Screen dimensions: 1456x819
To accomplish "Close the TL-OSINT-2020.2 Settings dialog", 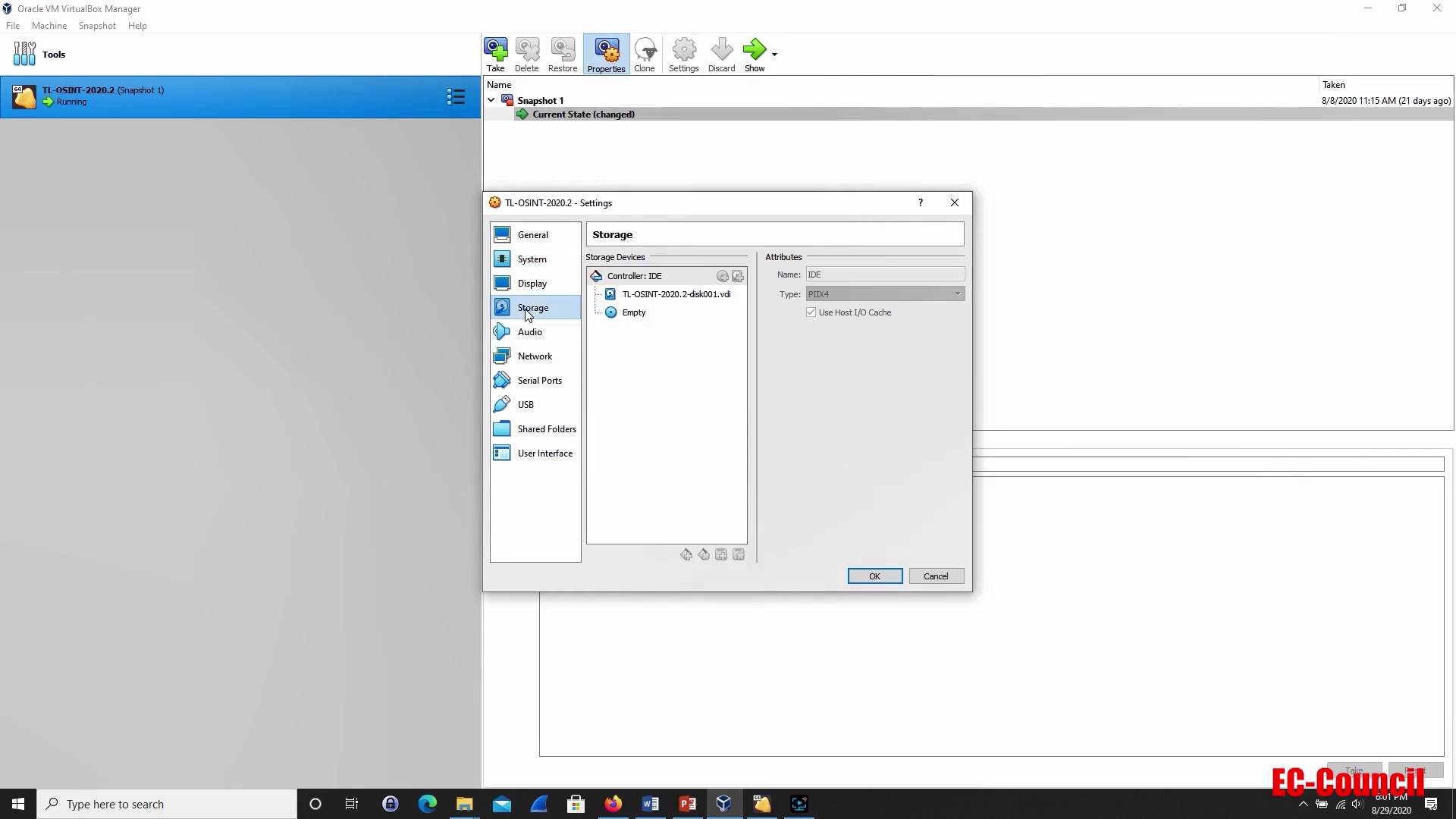I will point(955,202).
